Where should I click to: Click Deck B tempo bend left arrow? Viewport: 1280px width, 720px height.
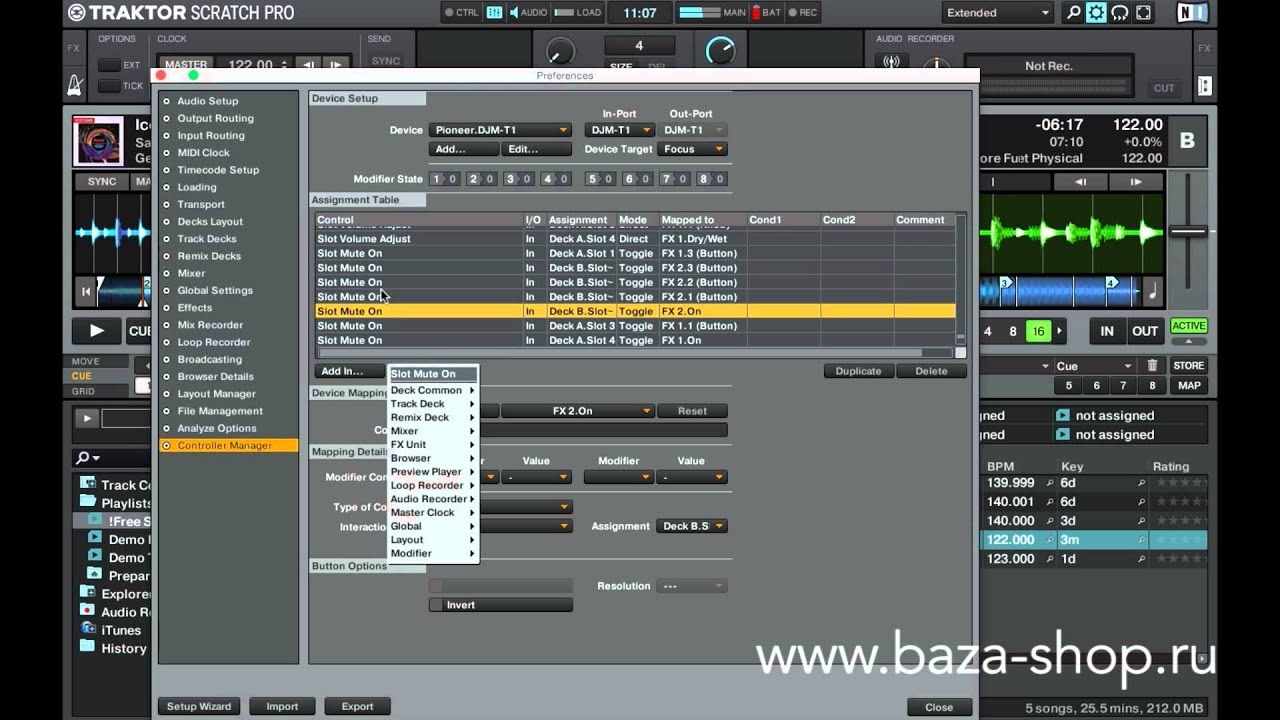[1080, 182]
